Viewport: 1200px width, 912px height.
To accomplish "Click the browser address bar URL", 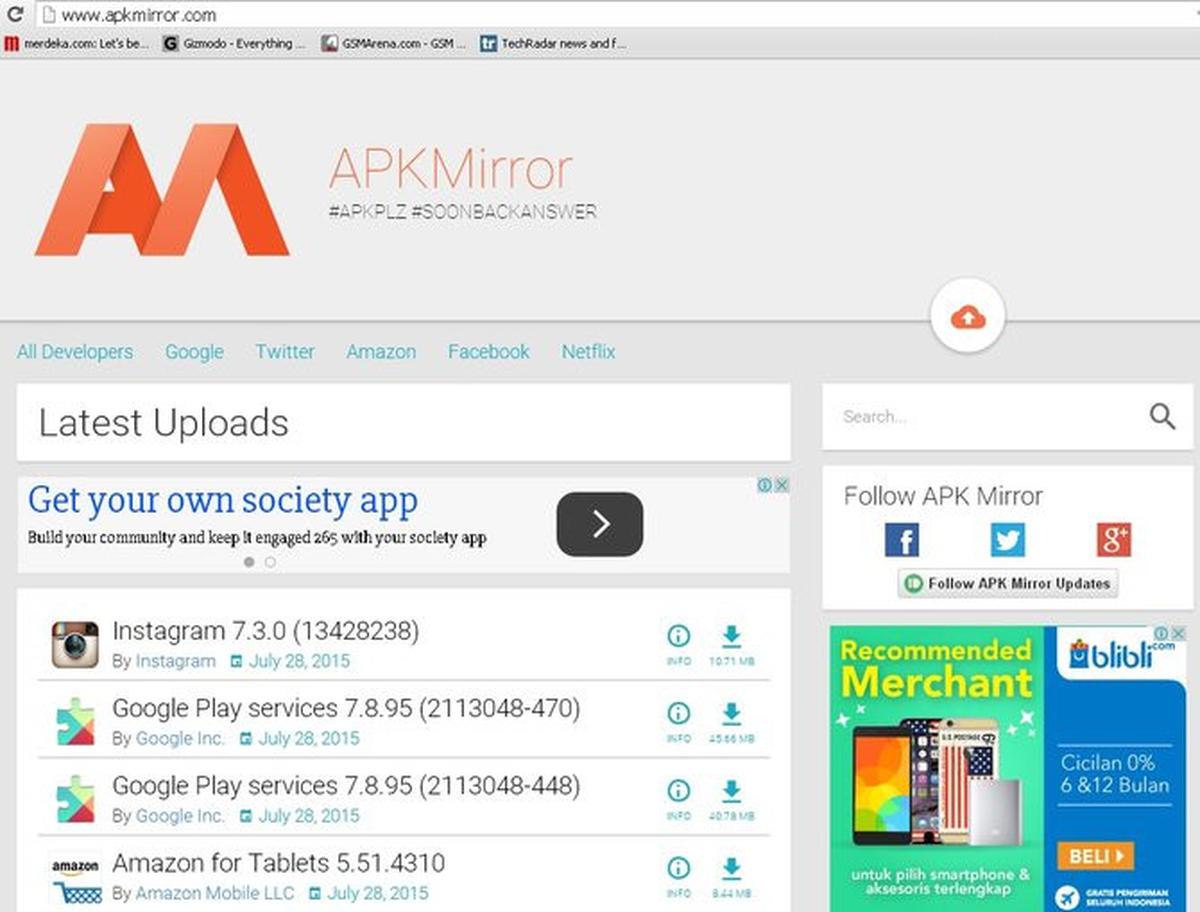I will (139, 15).
